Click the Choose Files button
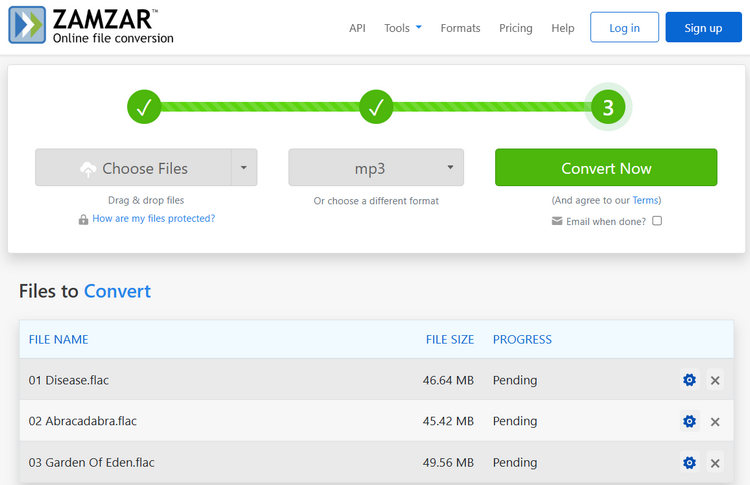This screenshot has height=485, width=750. pyautogui.click(x=133, y=167)
